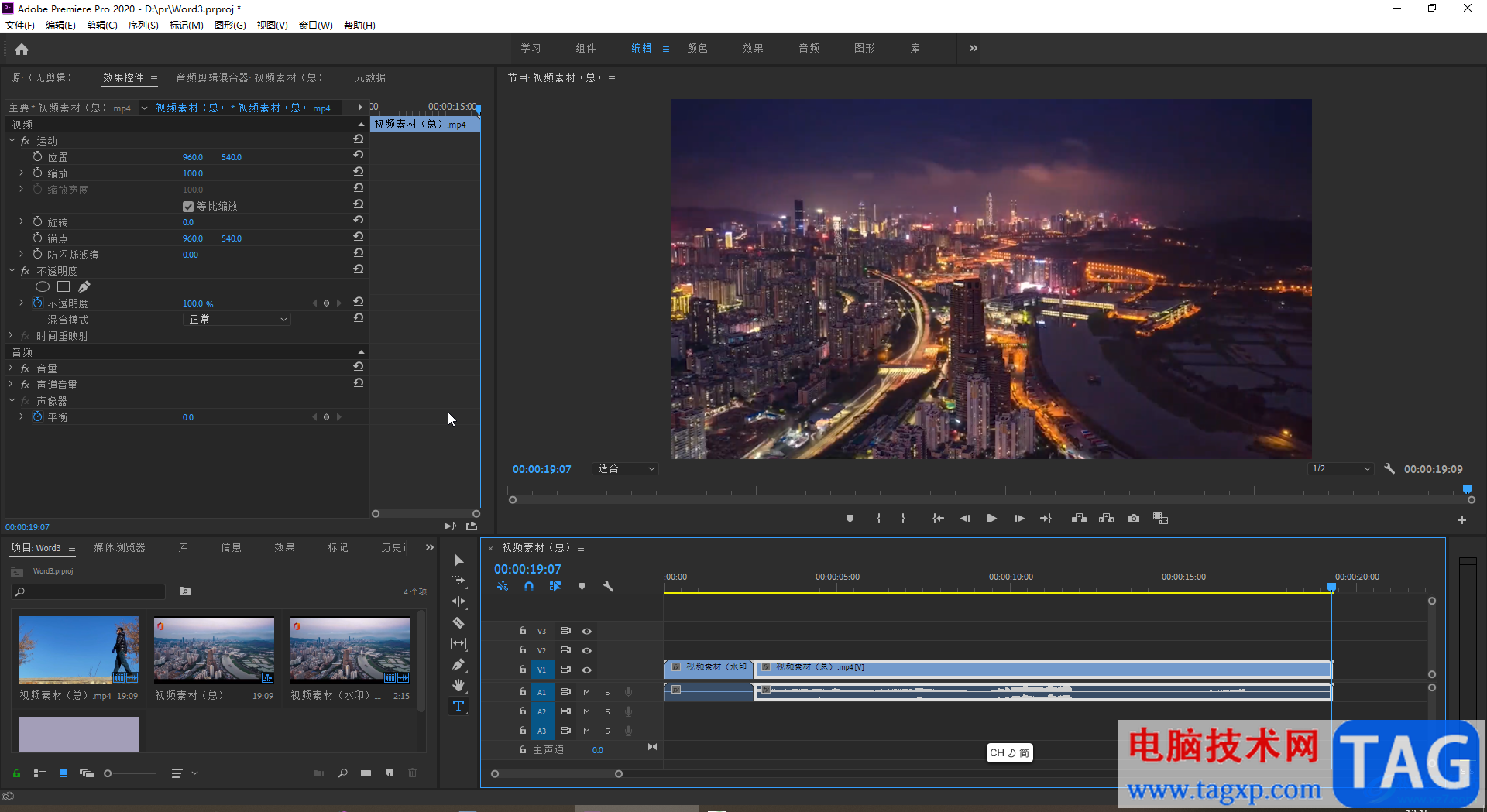Open comparison view button

pyautogui.click(x=1160, y=519)
